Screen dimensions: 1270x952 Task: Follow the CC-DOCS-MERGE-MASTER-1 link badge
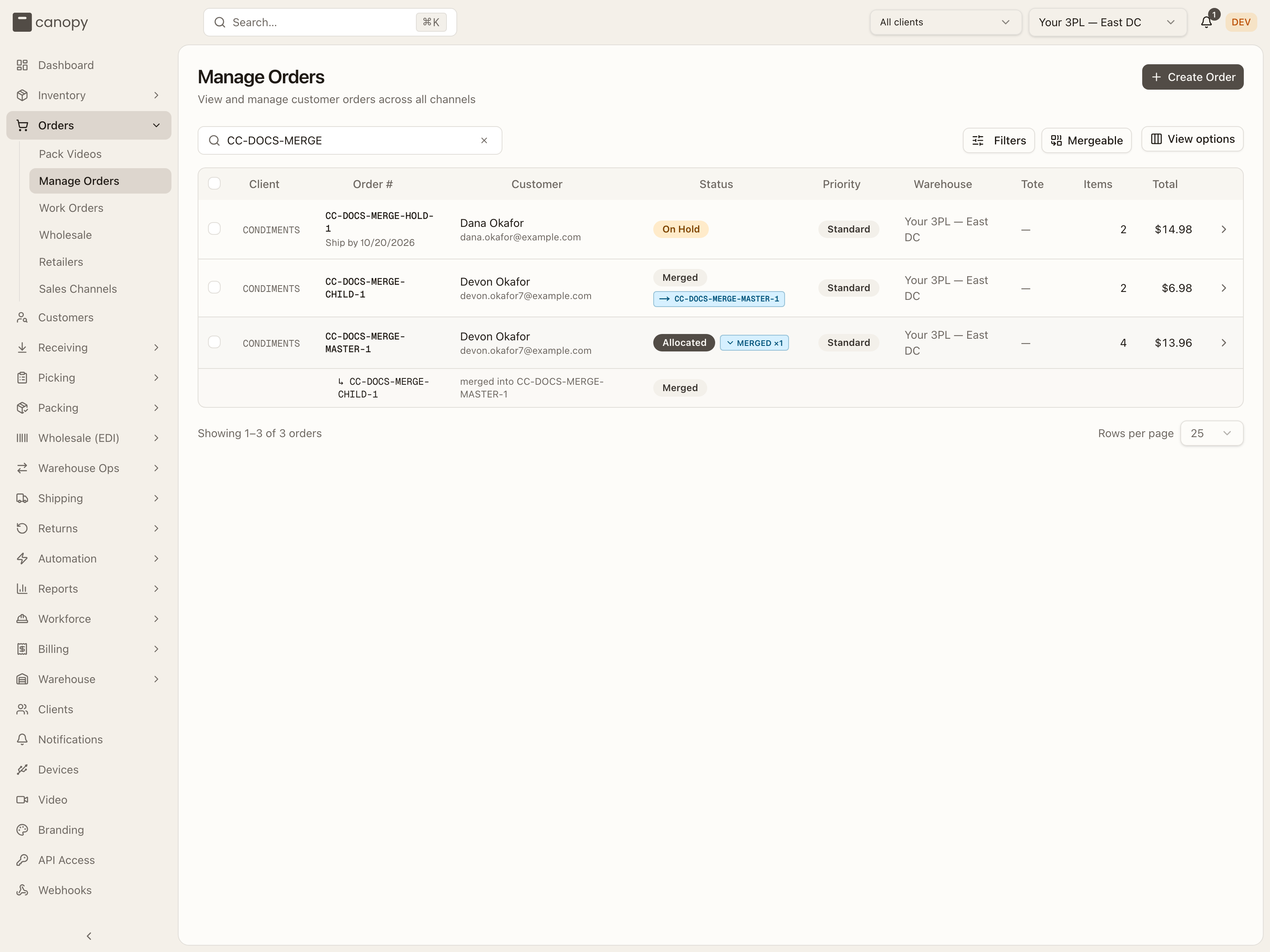coord(719,299)
